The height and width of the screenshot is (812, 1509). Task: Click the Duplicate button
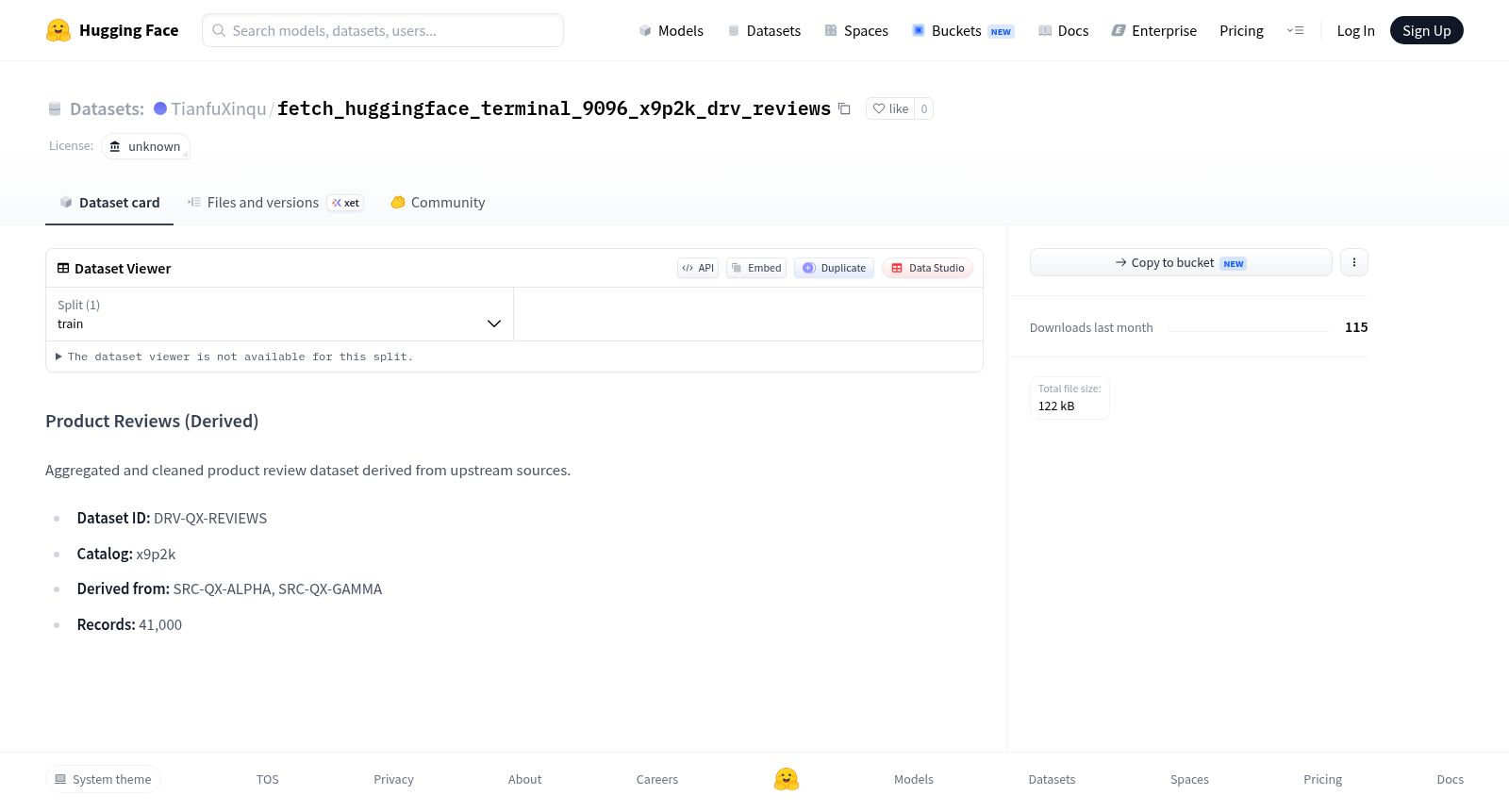click(x=834, y=268)
